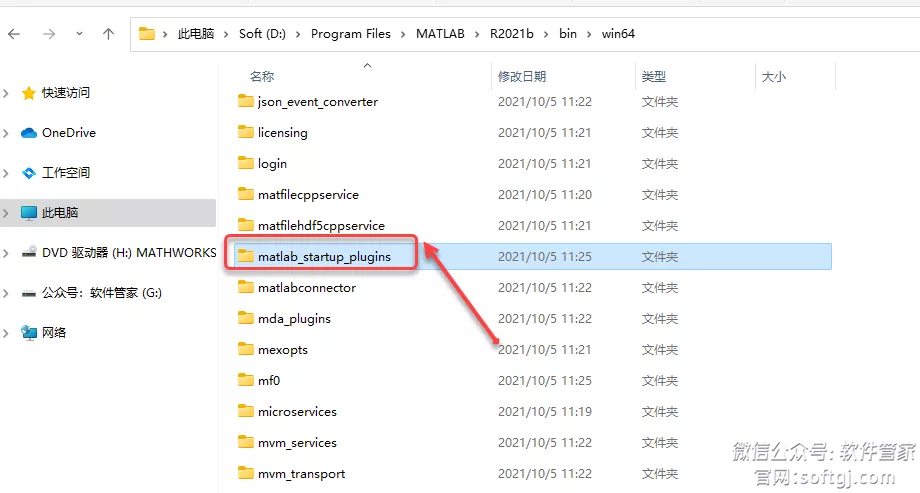Select the licensing folder icon
This screenshot has width=920, height=493.
click(x=246, y=133)
